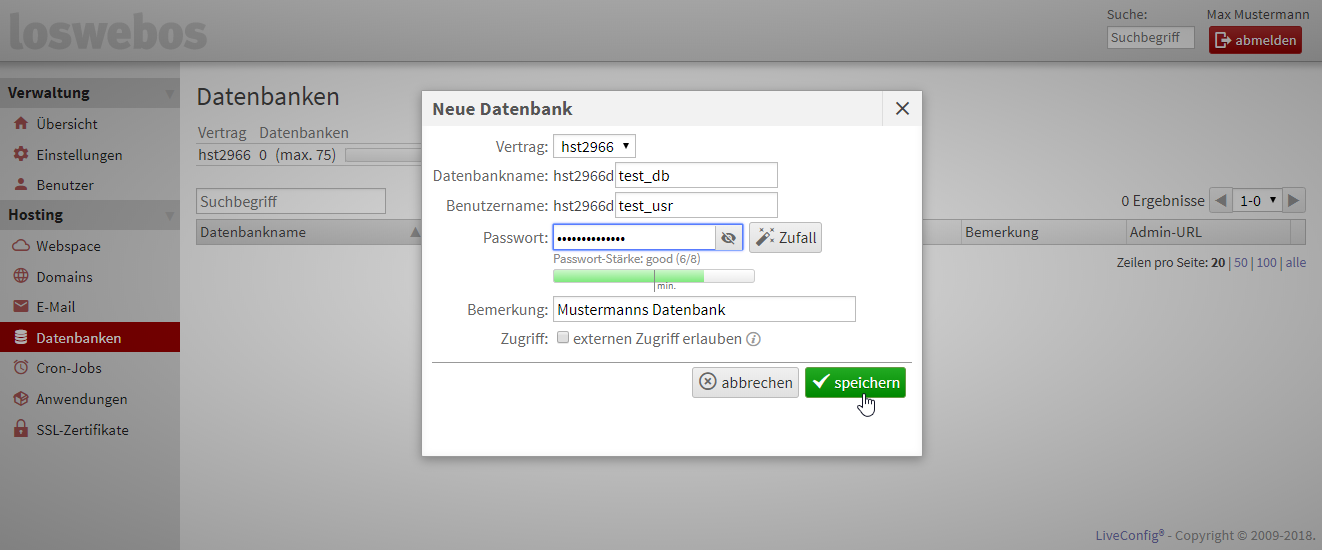This screenshot has height=550, width=1322.
Task: Click the Passwort-Stärke strength bar
Action: pos(653,276)
